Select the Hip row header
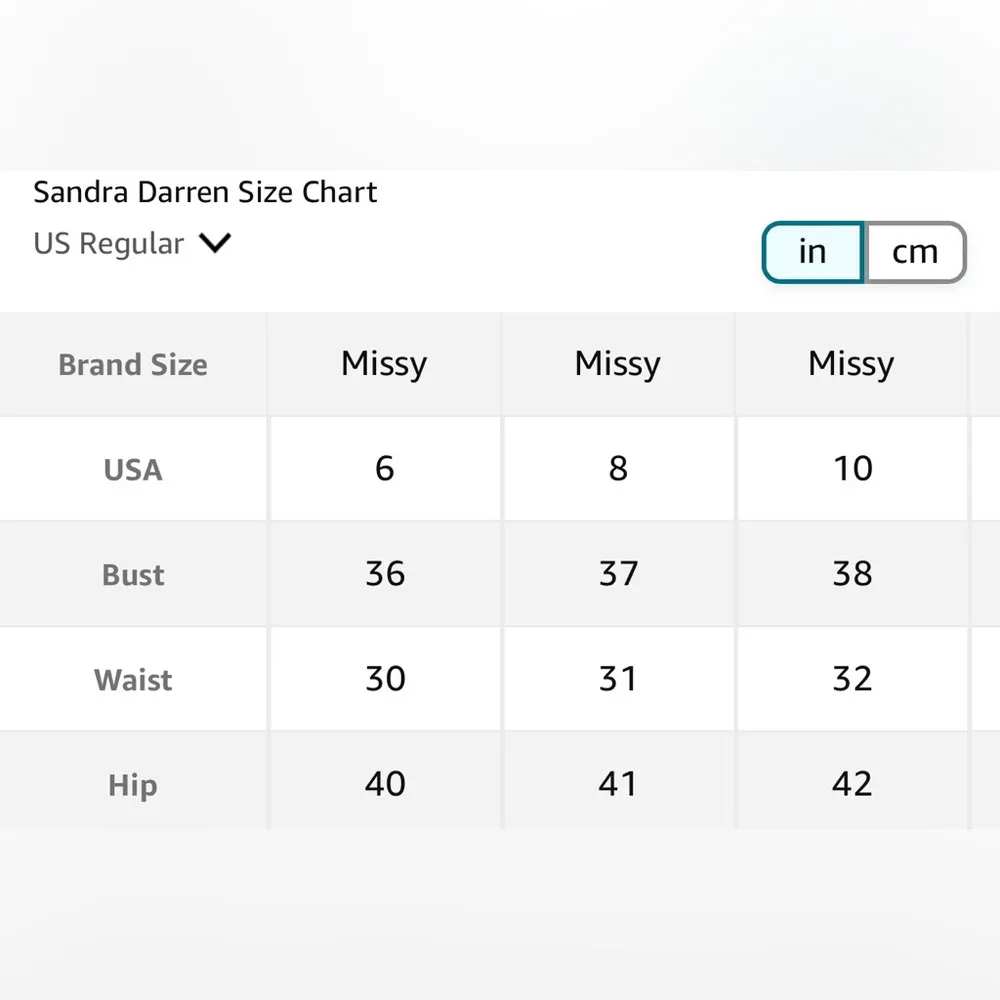 tap(133, 785)
